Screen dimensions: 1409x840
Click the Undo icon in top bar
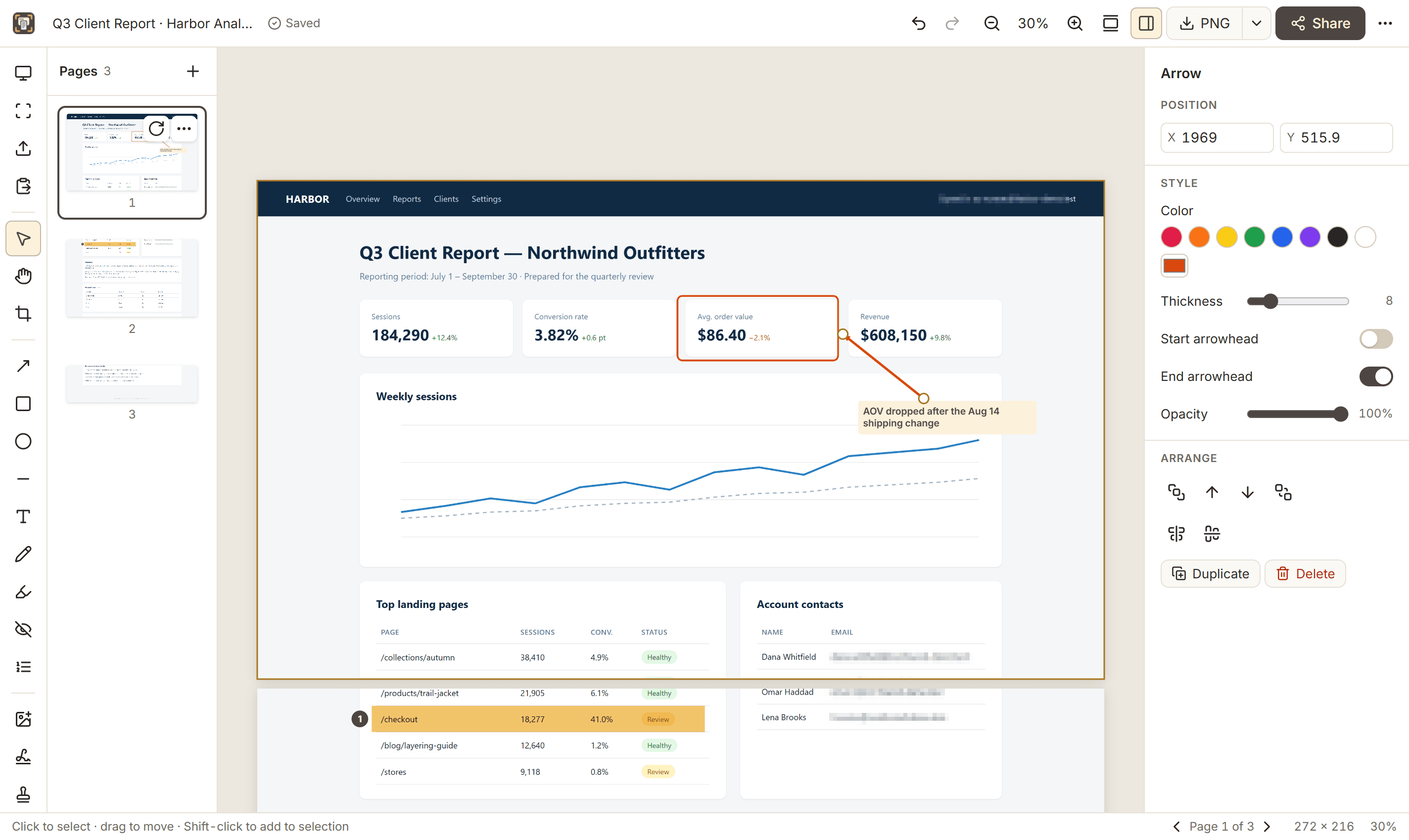[918, 23]
